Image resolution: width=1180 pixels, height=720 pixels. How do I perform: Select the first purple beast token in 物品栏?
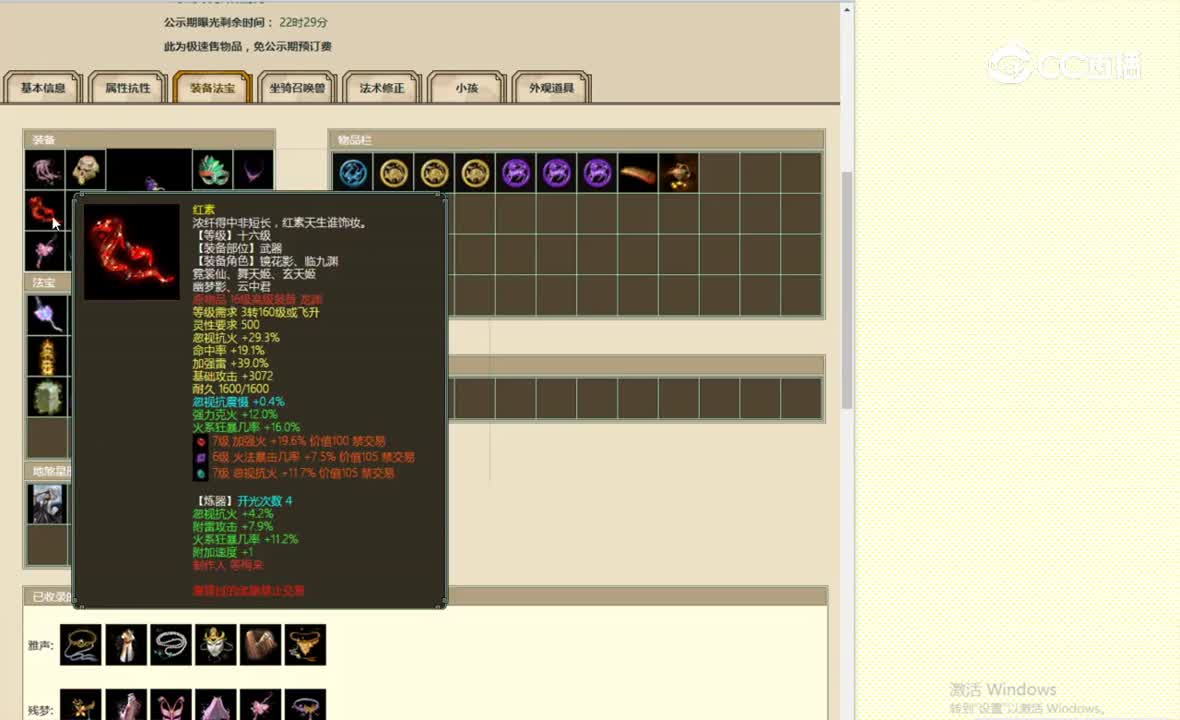[x=515, y=173]
